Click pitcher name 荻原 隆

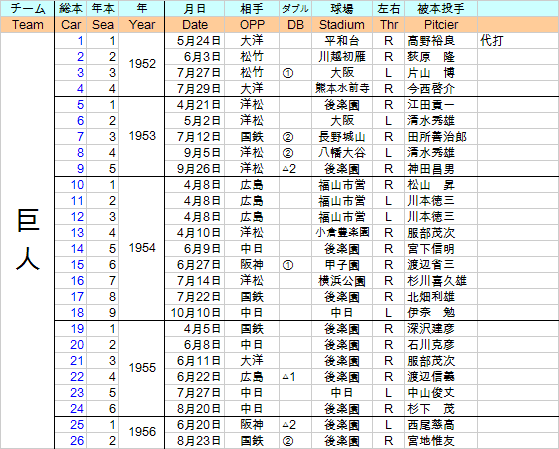coord(431,57)
